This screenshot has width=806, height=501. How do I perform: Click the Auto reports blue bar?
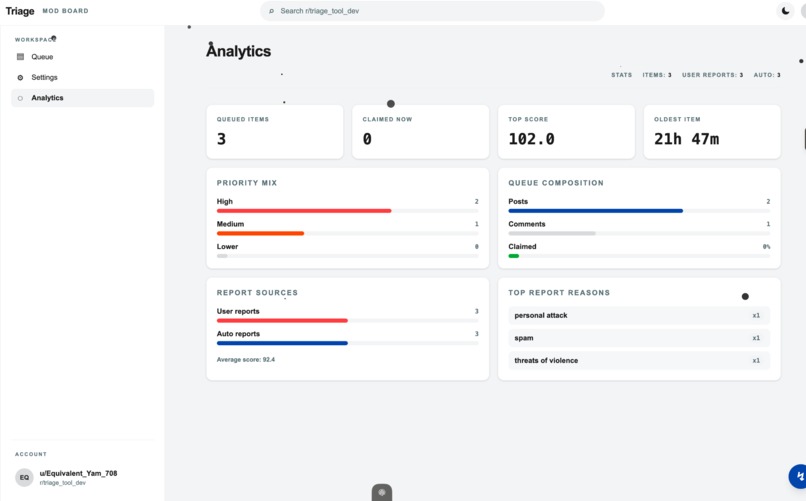[282, 343]
